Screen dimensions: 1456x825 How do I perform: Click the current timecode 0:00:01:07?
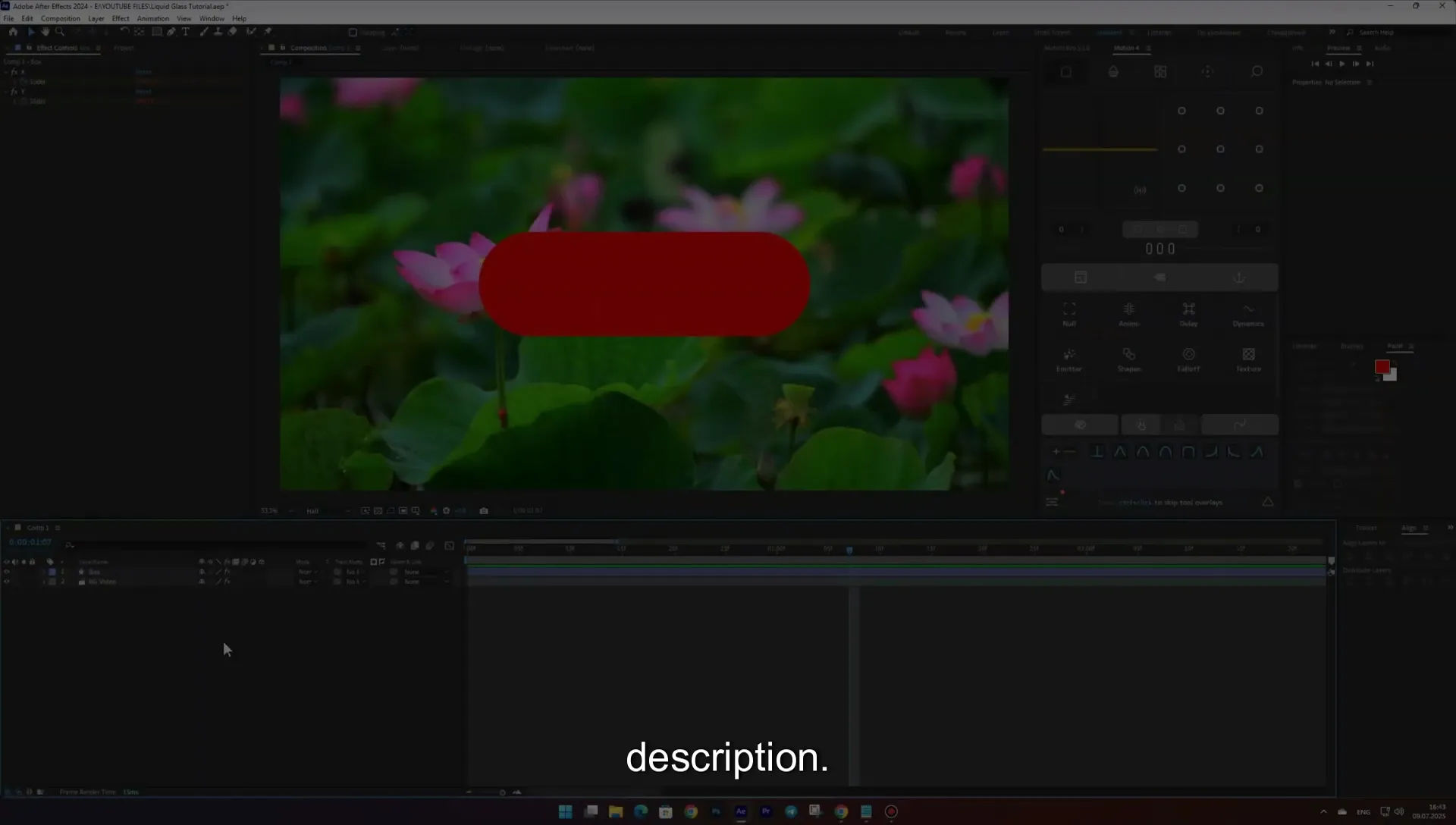click(30, 542)
